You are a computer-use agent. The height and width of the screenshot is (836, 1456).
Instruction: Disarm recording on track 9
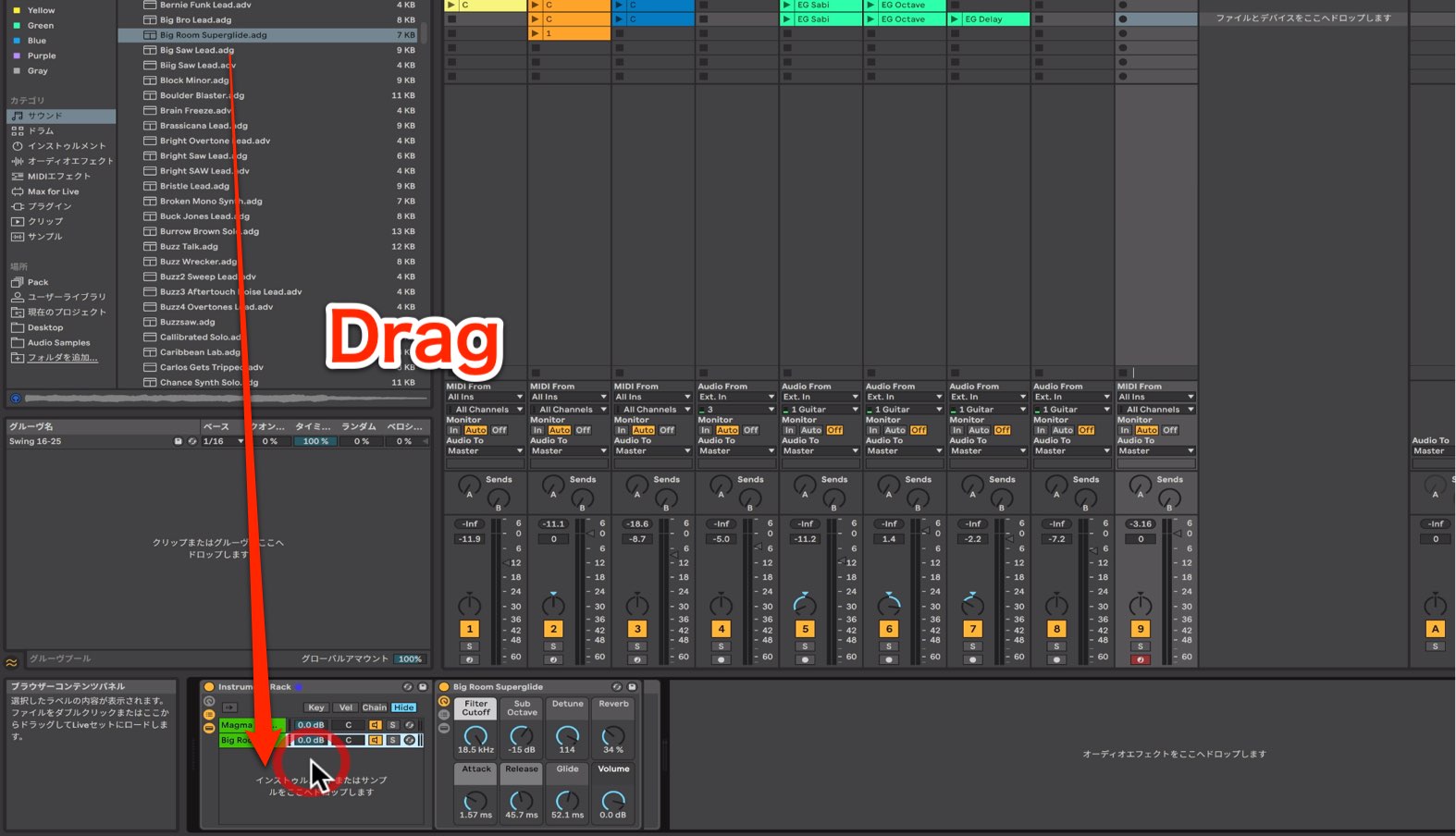[x=1141, y=659]
